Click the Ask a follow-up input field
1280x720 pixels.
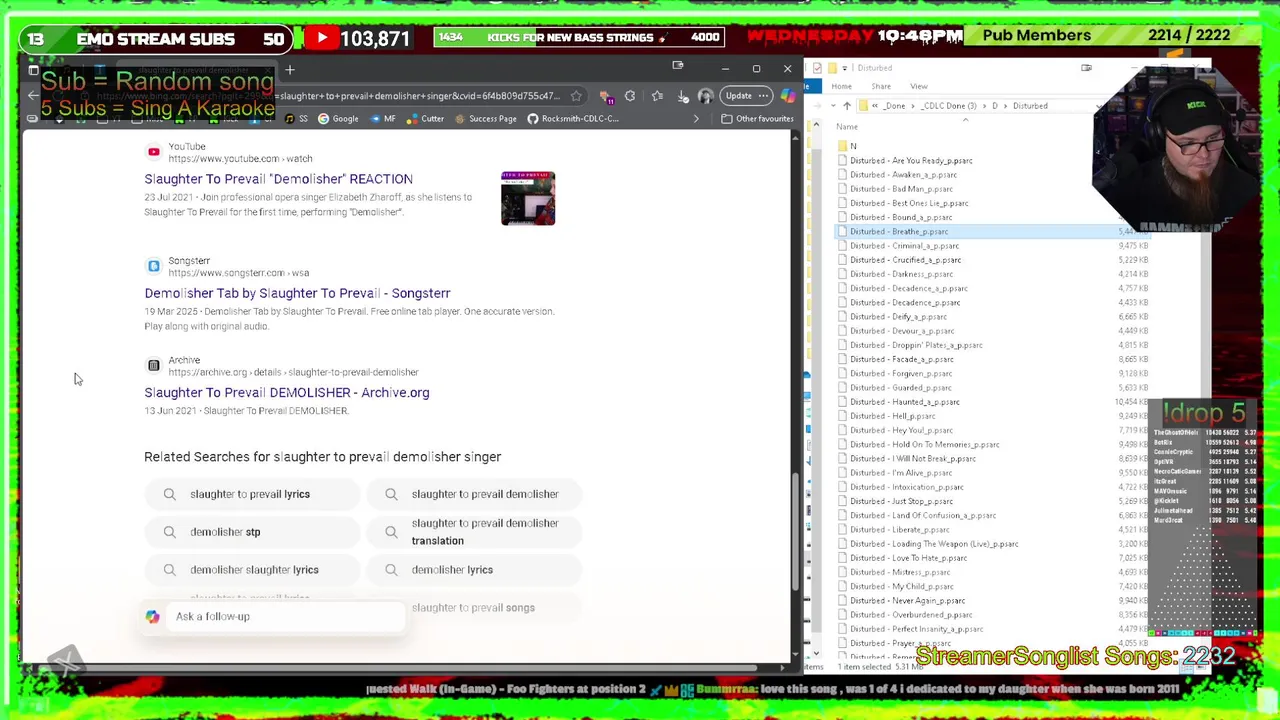(x=285, y=617)
